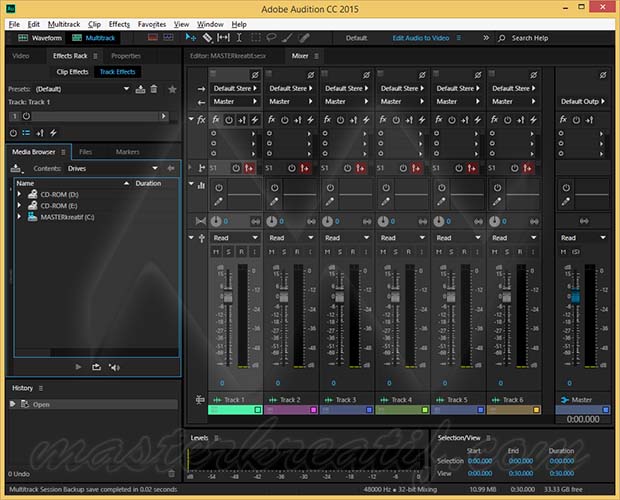Click the Time Selection tool icon
The image size is (620, 500).
point(240,38)
